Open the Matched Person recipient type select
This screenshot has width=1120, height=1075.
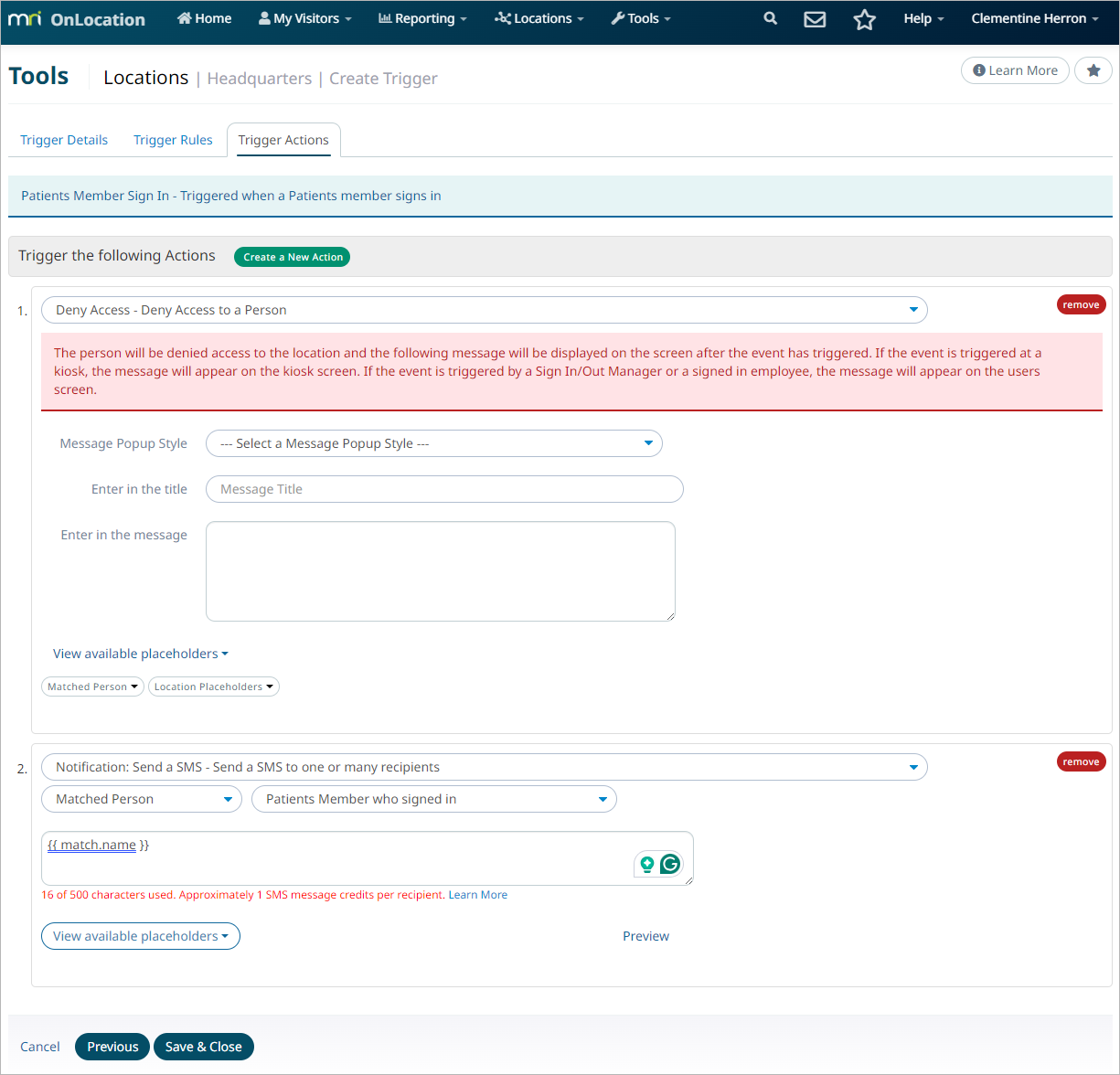tap(142, 799)
